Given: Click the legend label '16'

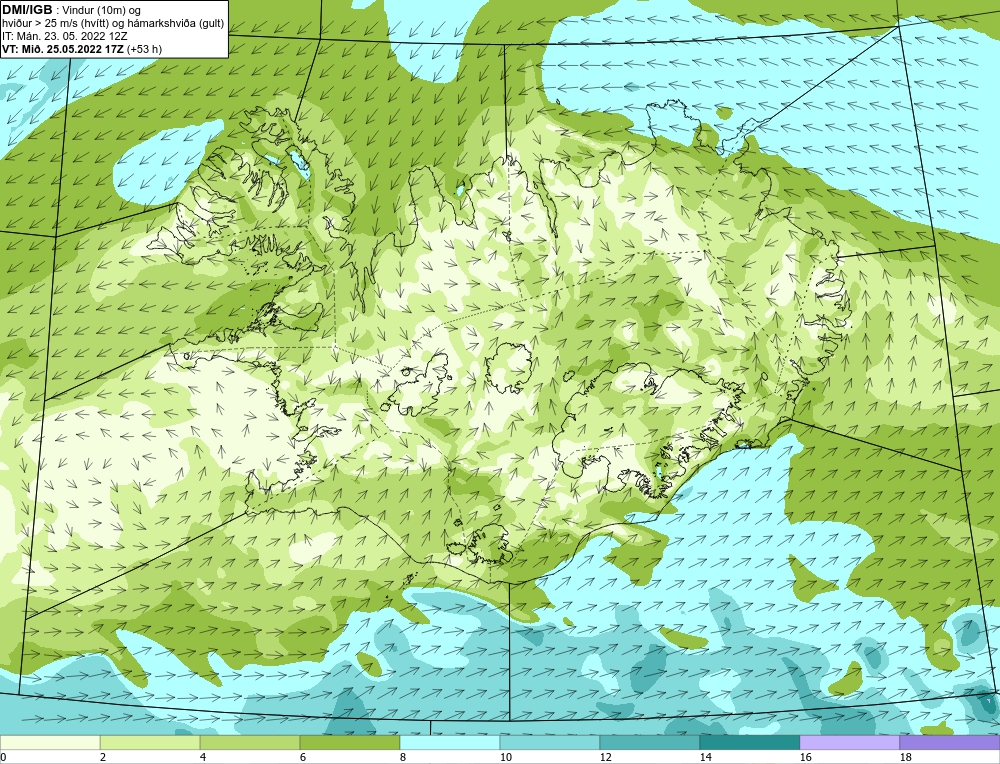Looking at the screenshot, I should click(806, 757).
